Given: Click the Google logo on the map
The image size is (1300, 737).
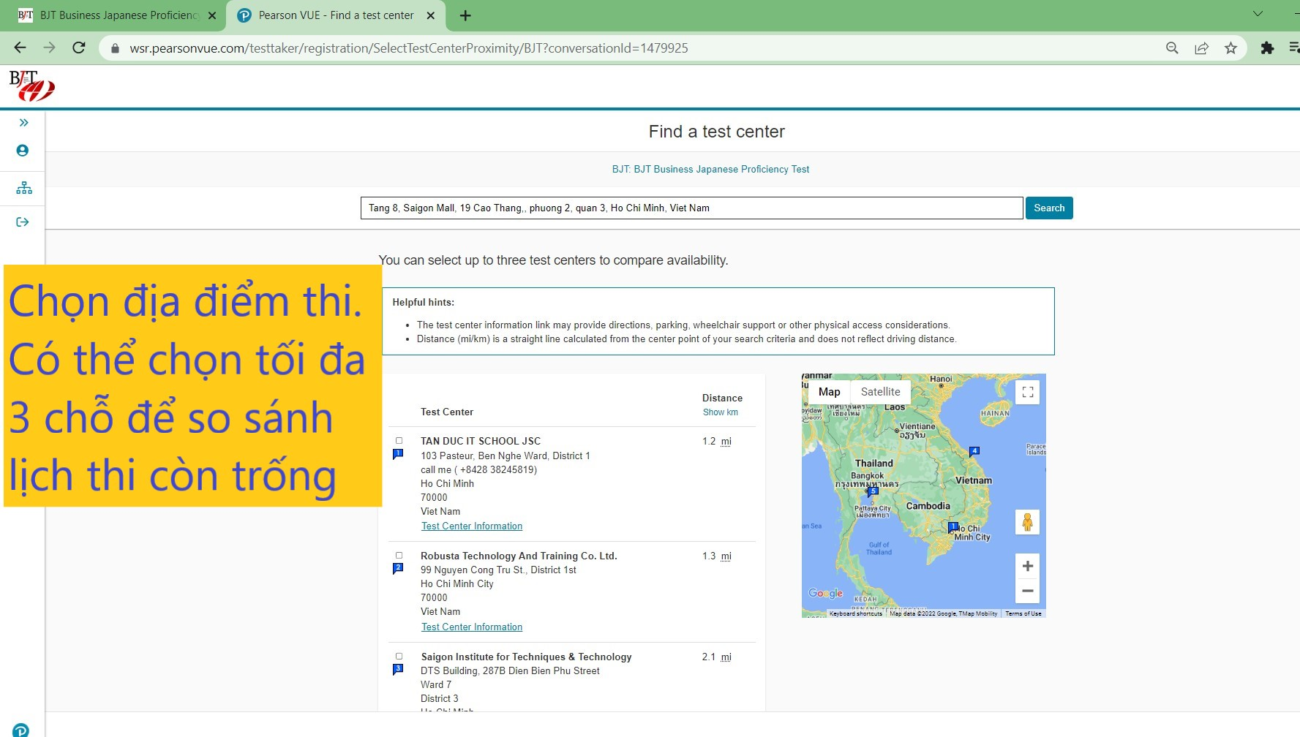Looking at the screenshot, I should (826, 593).
